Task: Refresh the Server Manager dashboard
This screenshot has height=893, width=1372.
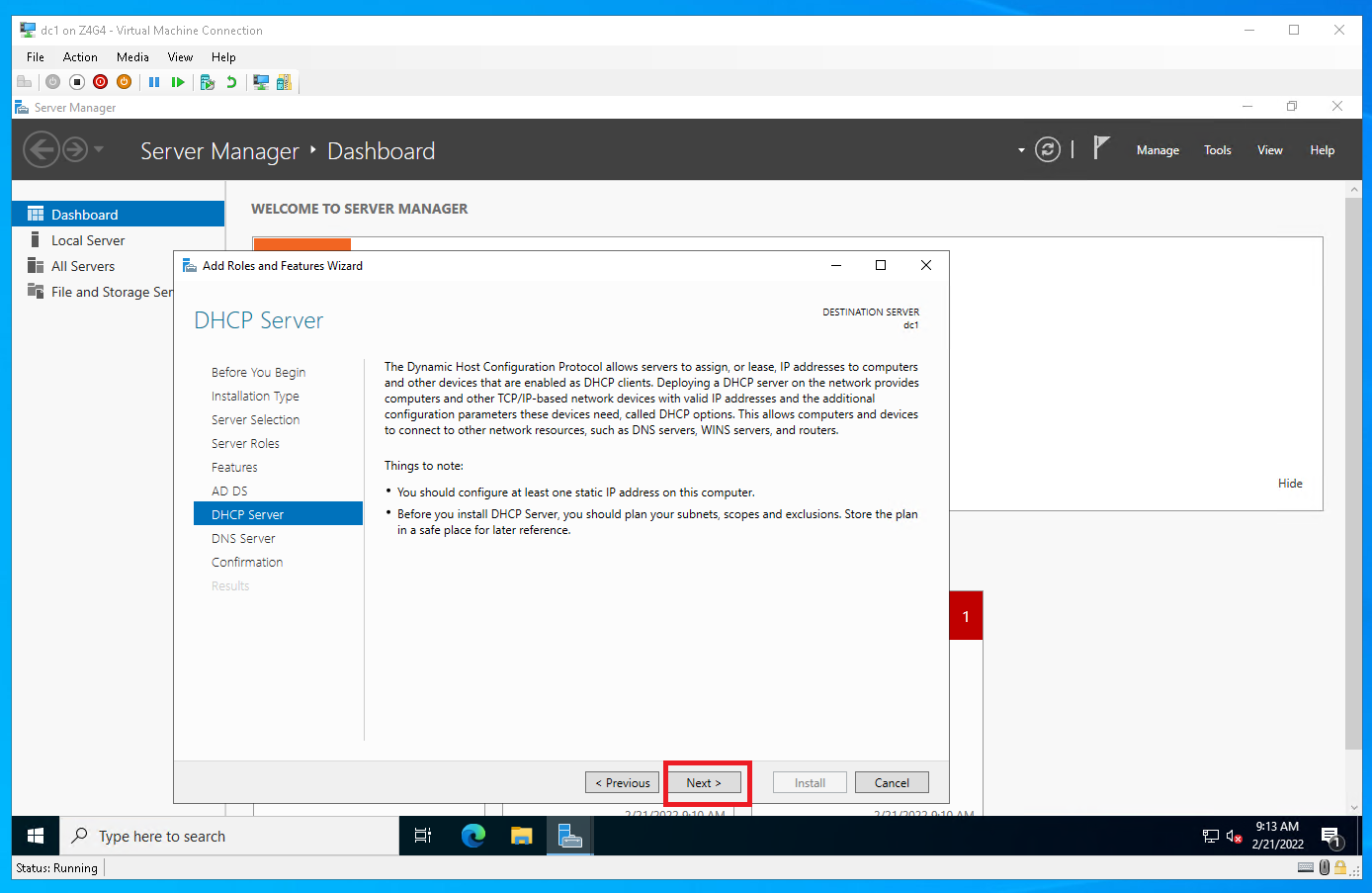Action: [1048, 150]
